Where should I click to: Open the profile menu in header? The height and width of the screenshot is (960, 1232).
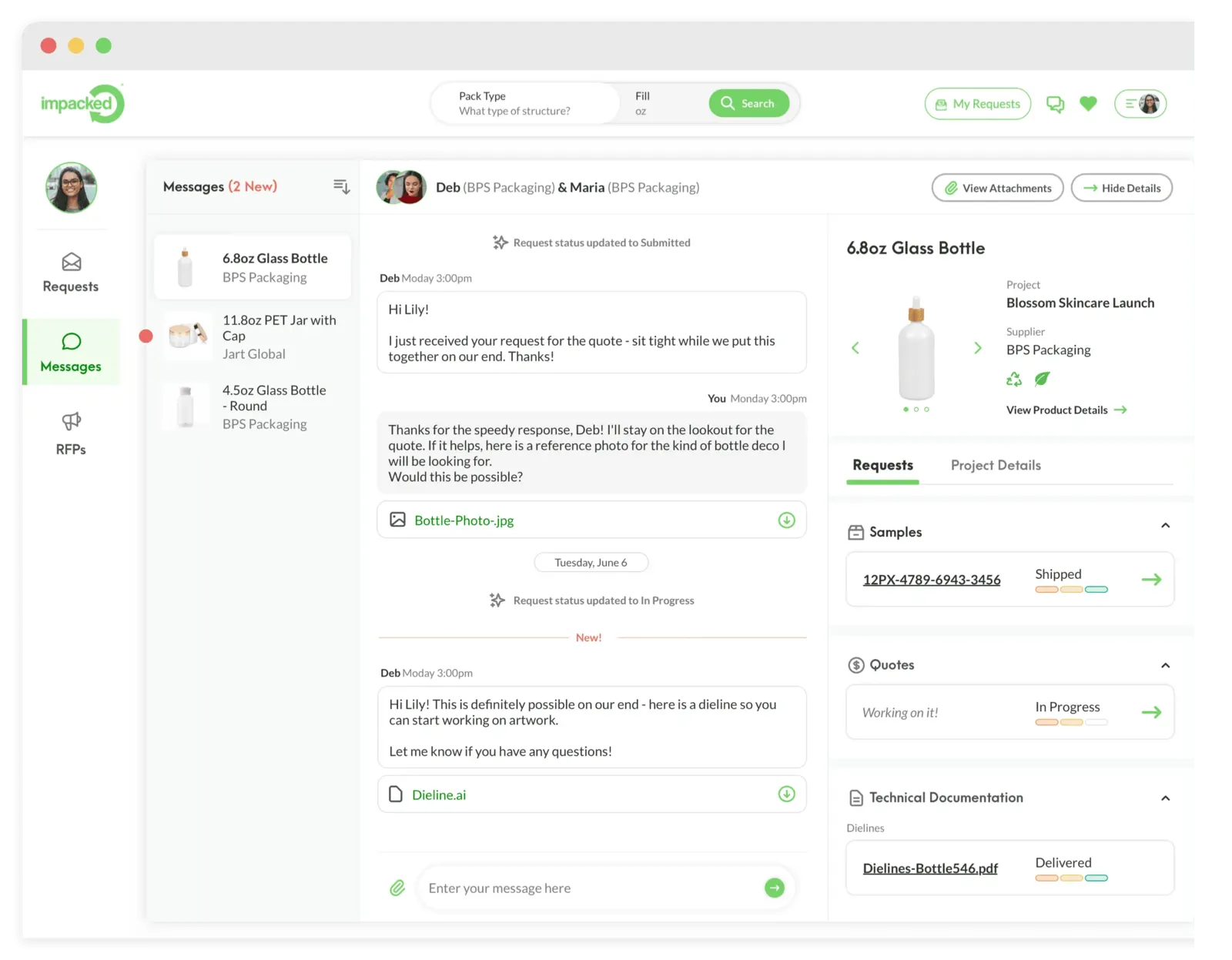click(1140, 104)
